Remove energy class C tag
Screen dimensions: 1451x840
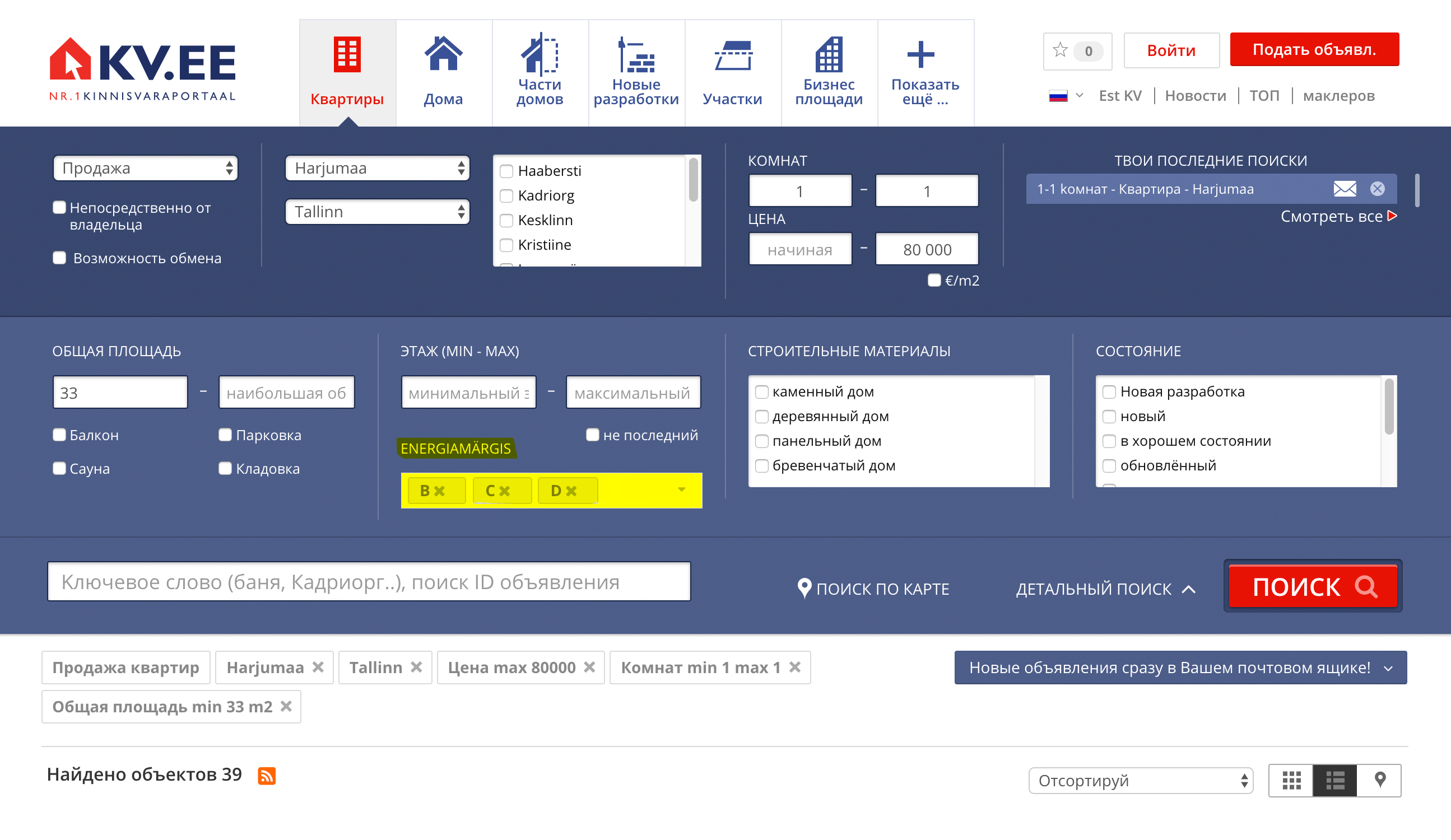pos(505,491)
